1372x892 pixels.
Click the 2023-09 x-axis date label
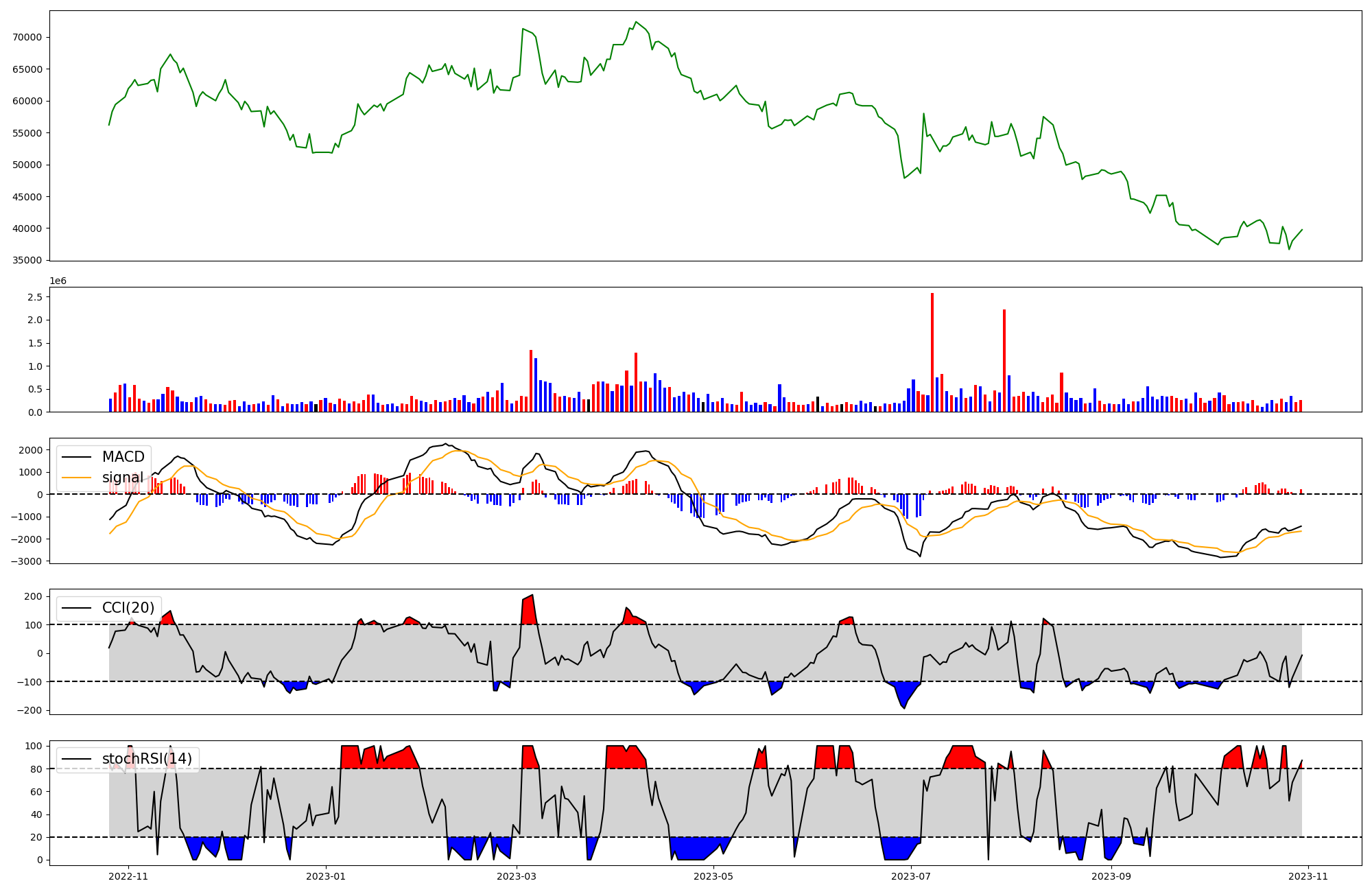(1111, 876)
